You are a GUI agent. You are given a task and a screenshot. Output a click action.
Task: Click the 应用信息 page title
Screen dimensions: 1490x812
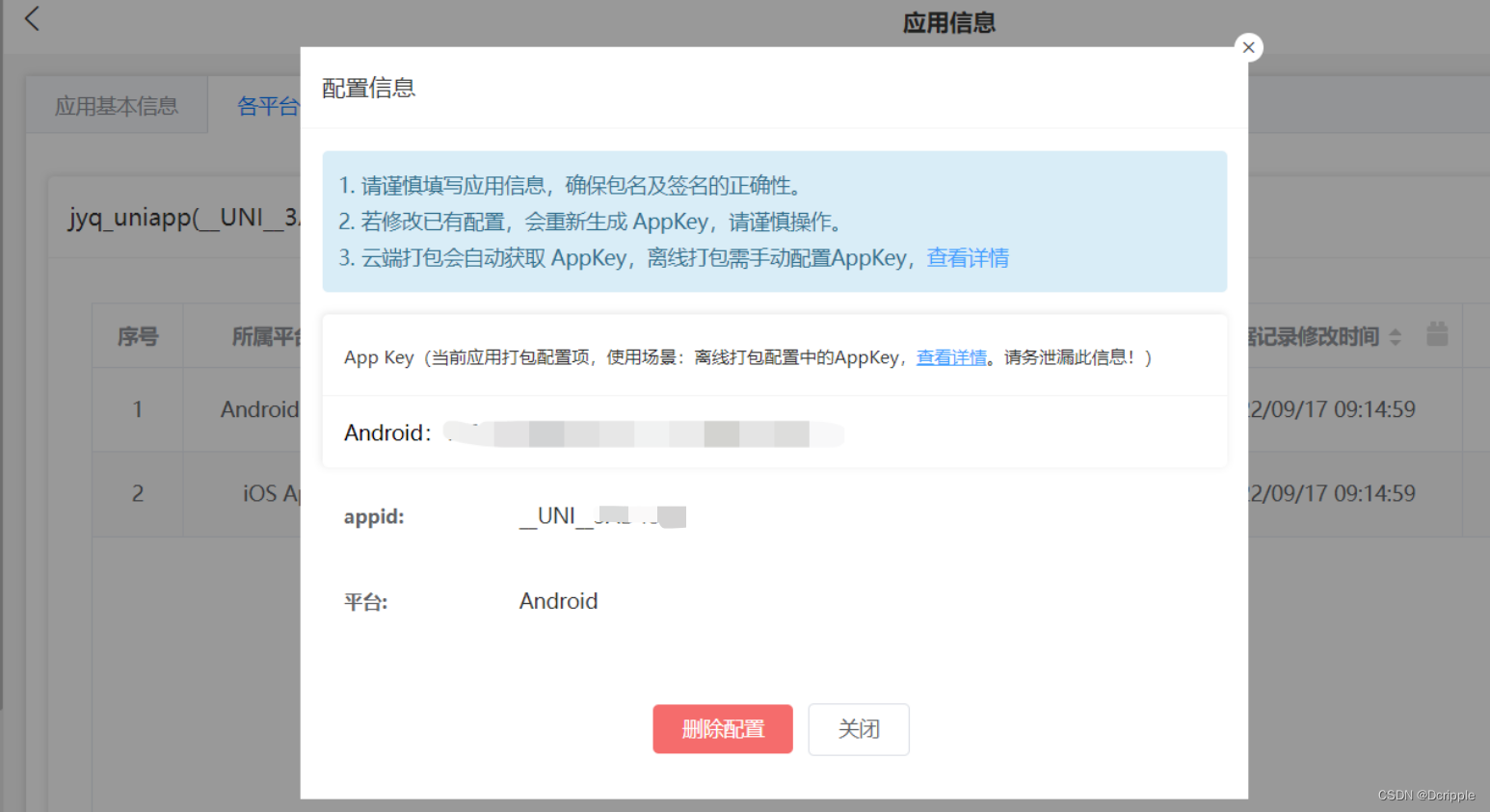tap(949, 22)
